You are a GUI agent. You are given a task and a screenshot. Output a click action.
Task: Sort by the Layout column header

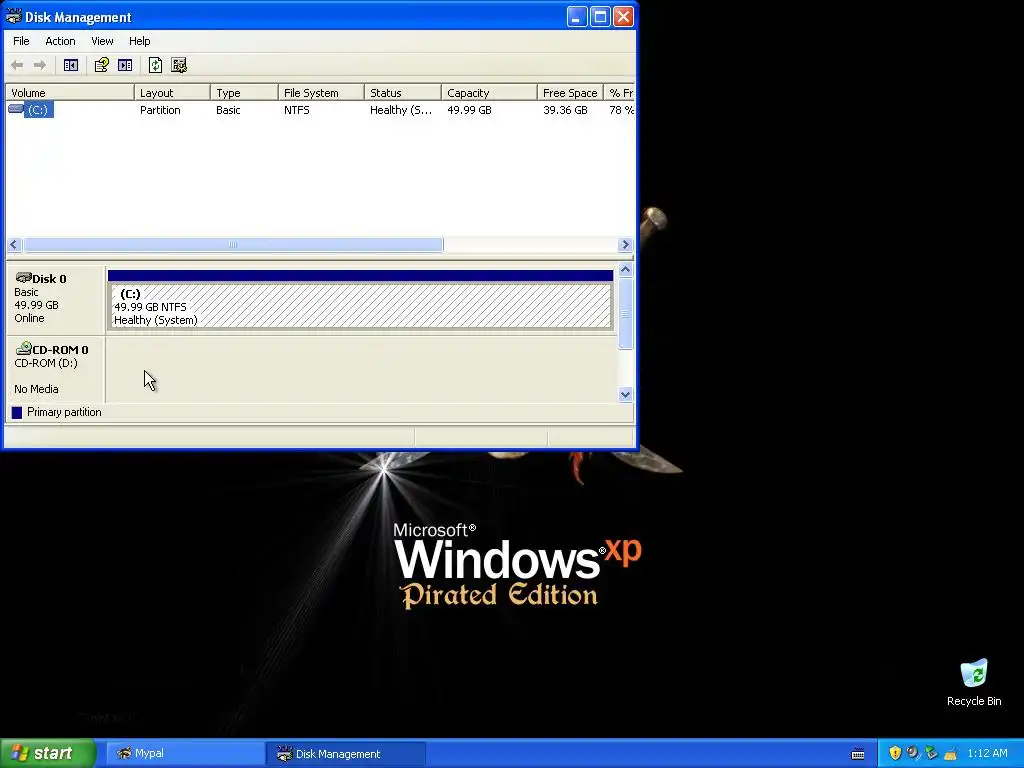(x=172, y=93)
